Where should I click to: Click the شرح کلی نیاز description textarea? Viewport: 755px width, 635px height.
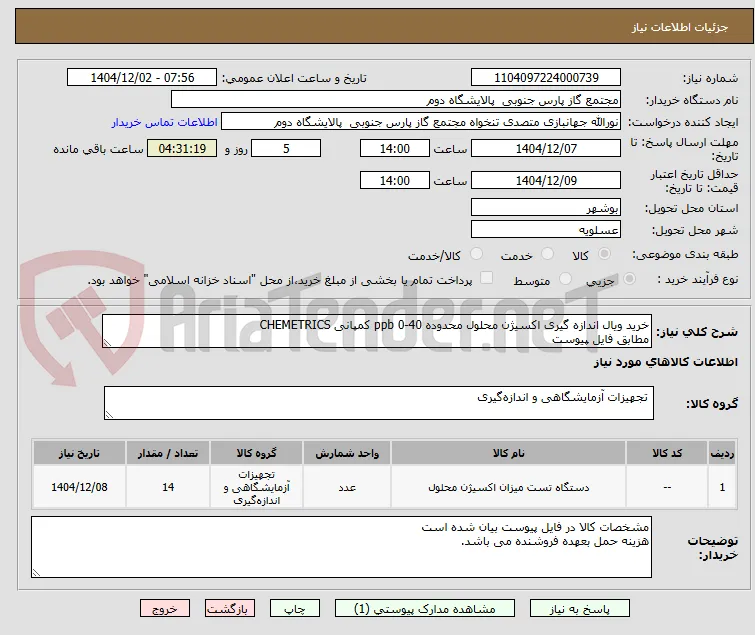377,331
